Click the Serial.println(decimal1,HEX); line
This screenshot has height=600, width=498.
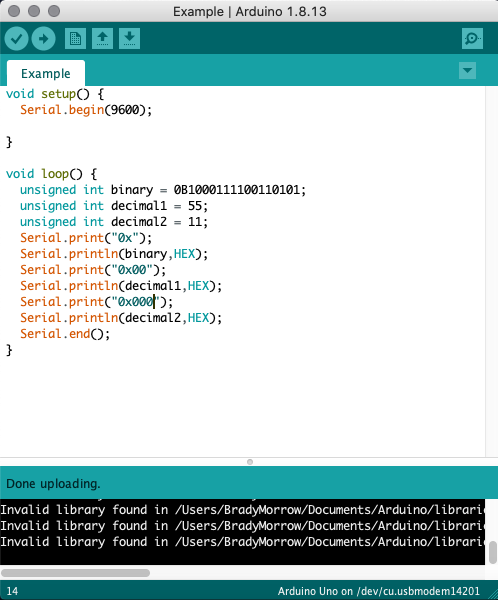pos(121,286)
